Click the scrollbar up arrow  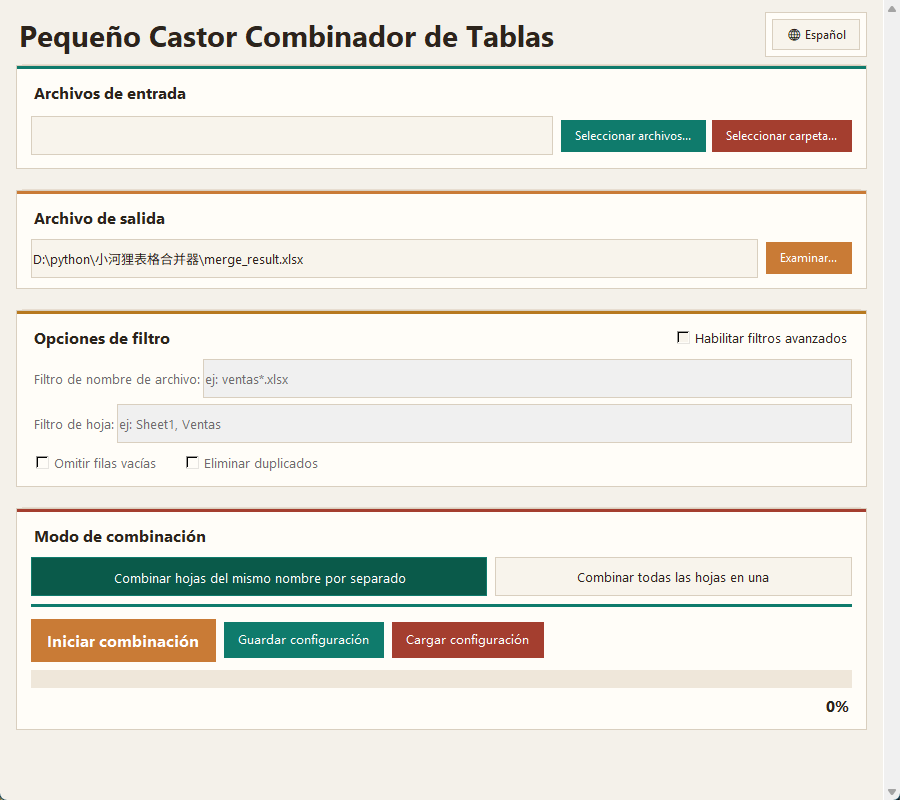coord(891,8)
